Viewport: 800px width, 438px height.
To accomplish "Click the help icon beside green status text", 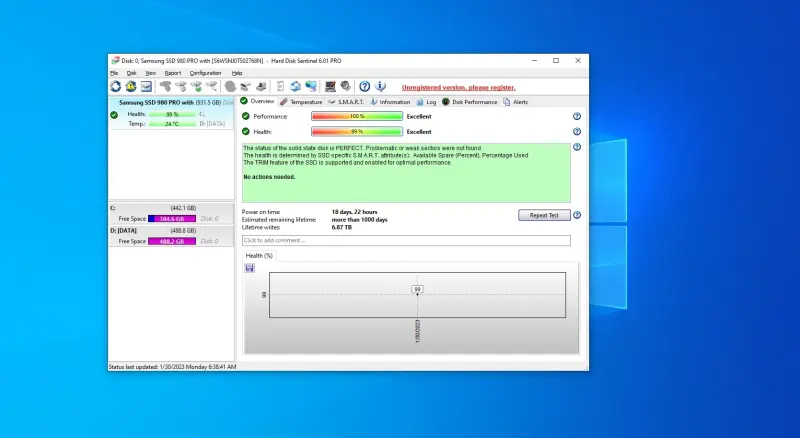I will (x=576, y=148).
